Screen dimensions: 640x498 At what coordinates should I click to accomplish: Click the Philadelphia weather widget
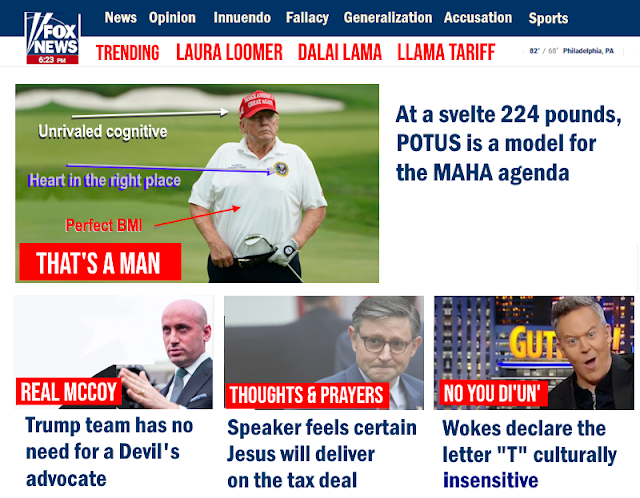tap(571, 51)
